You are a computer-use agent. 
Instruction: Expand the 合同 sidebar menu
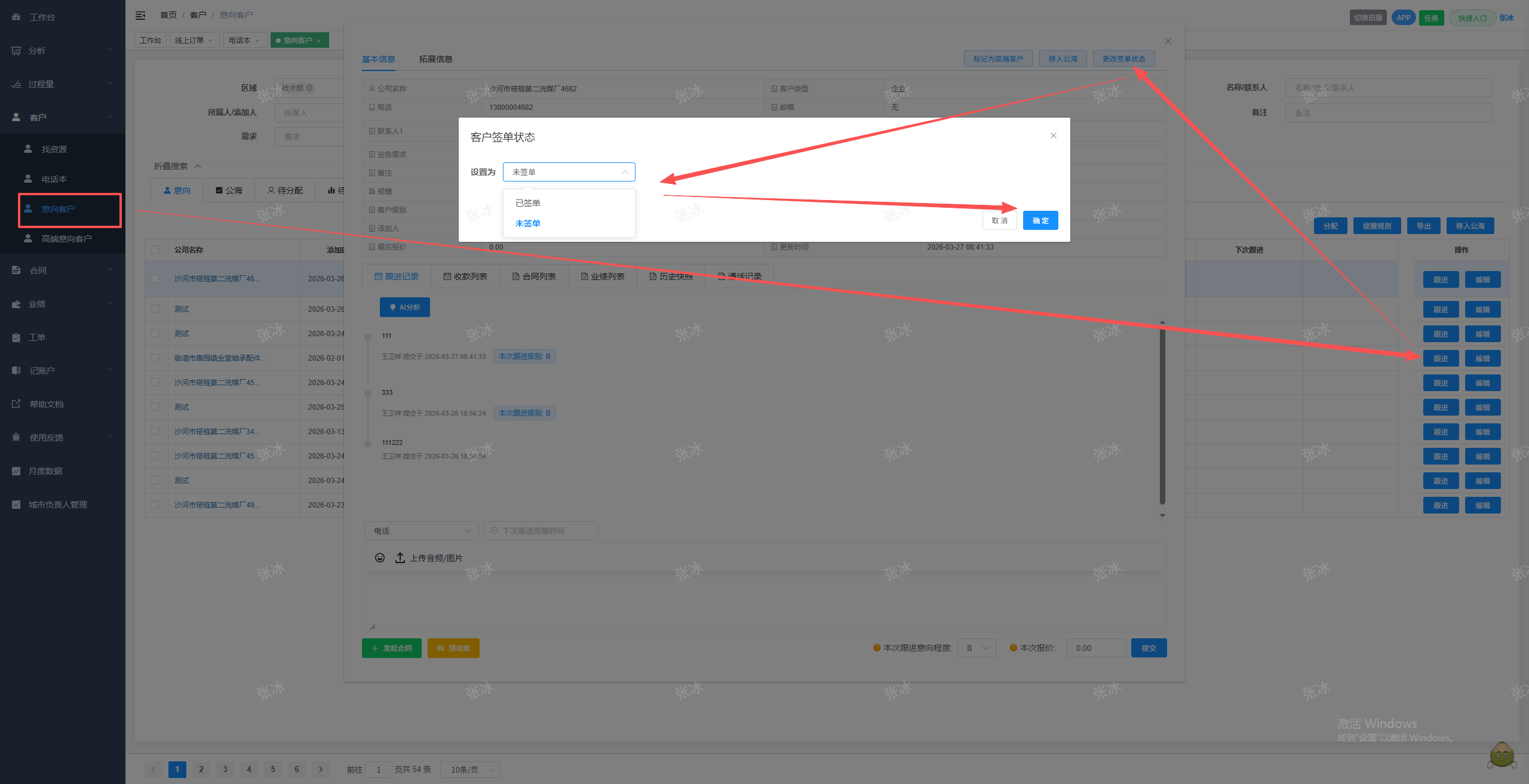[x=63, y=270]
